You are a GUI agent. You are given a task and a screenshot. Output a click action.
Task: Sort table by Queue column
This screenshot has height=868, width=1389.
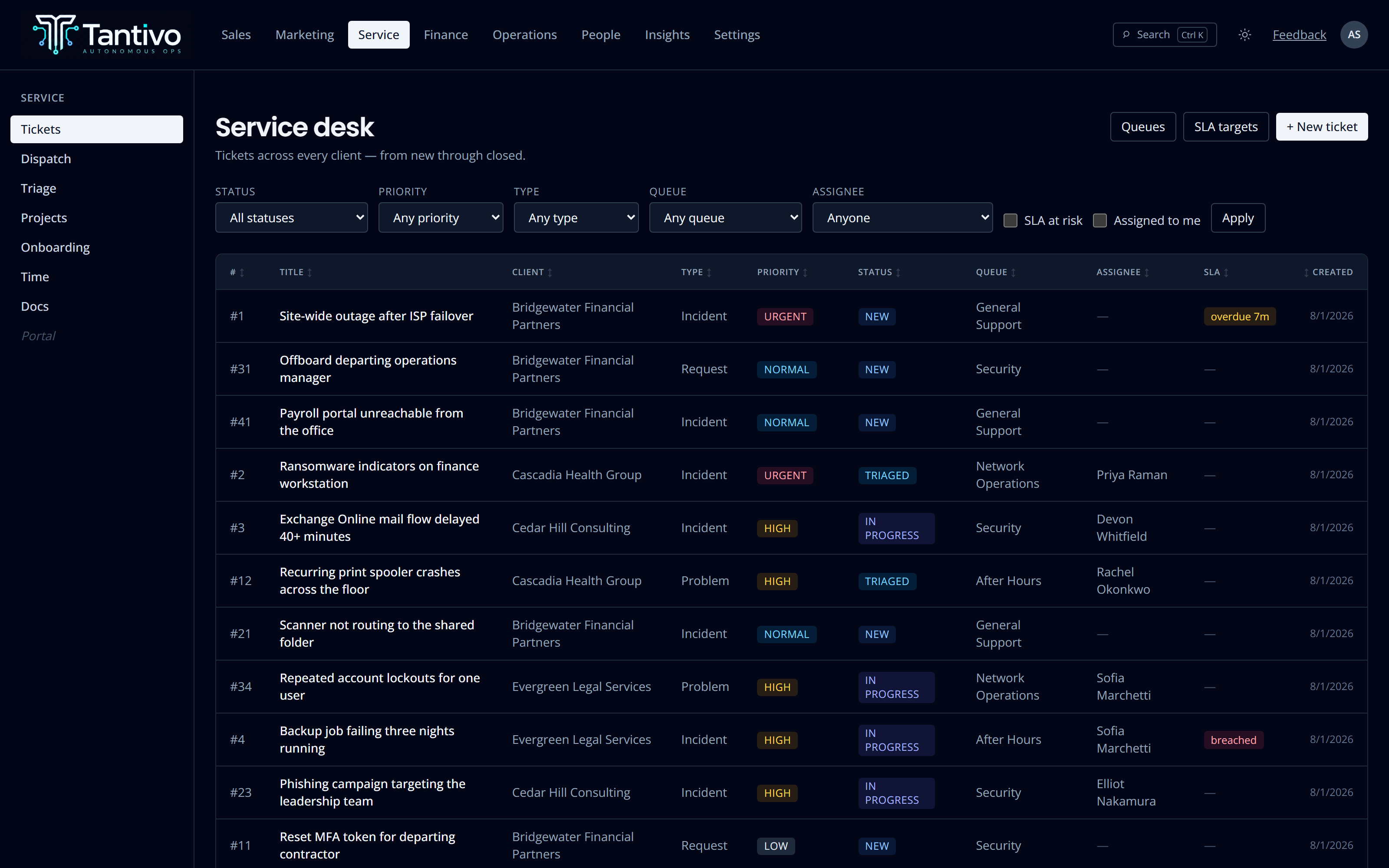996,272
